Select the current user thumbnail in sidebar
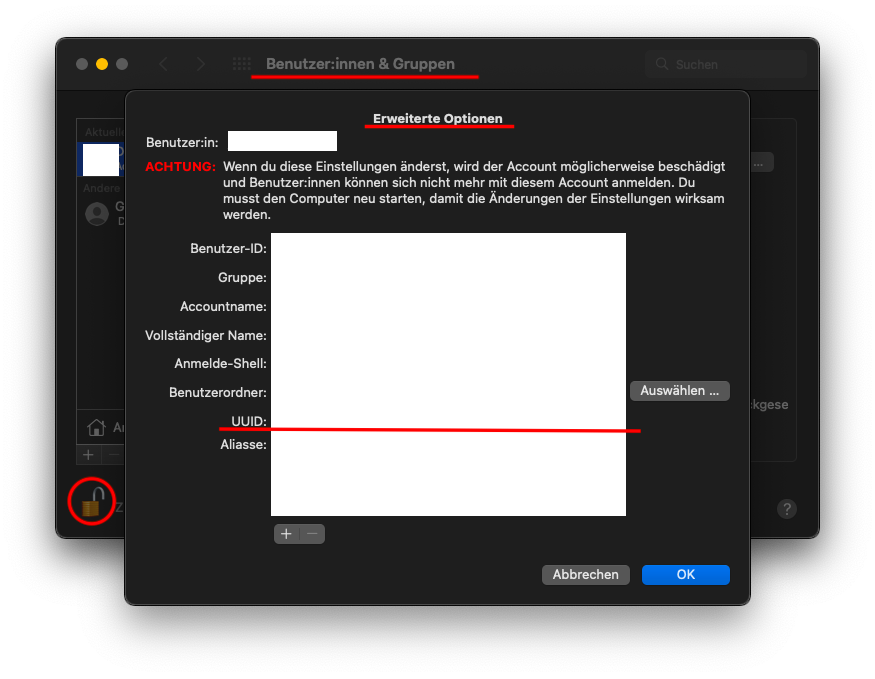Image resolution: width=875 pixels, height=679 pixels. pos(100,160)
